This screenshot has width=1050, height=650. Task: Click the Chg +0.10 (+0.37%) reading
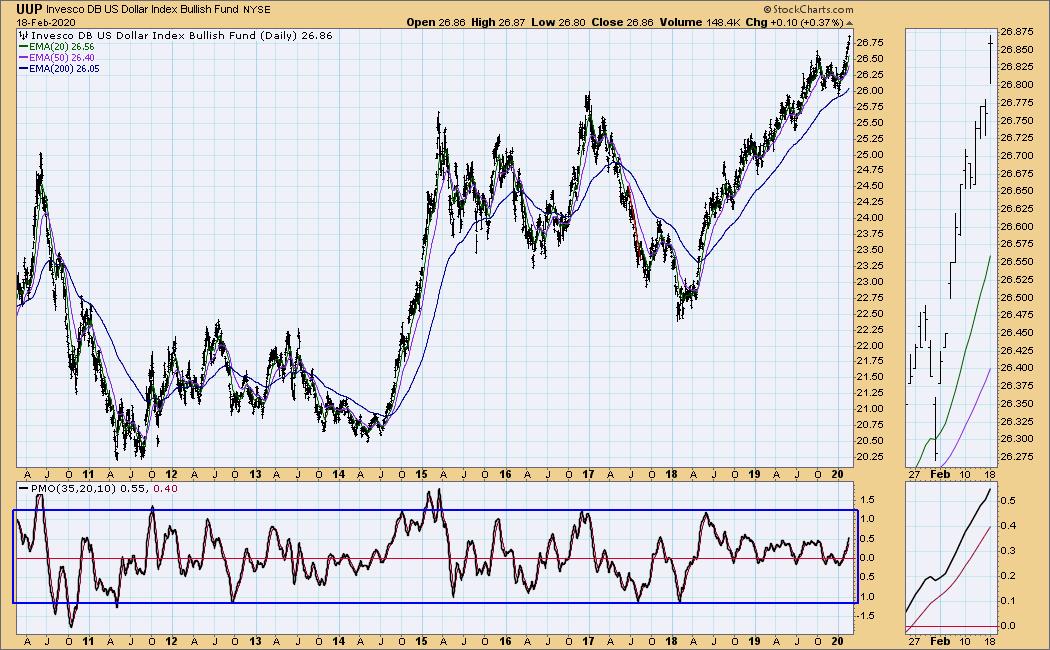[x=794, y=22]
